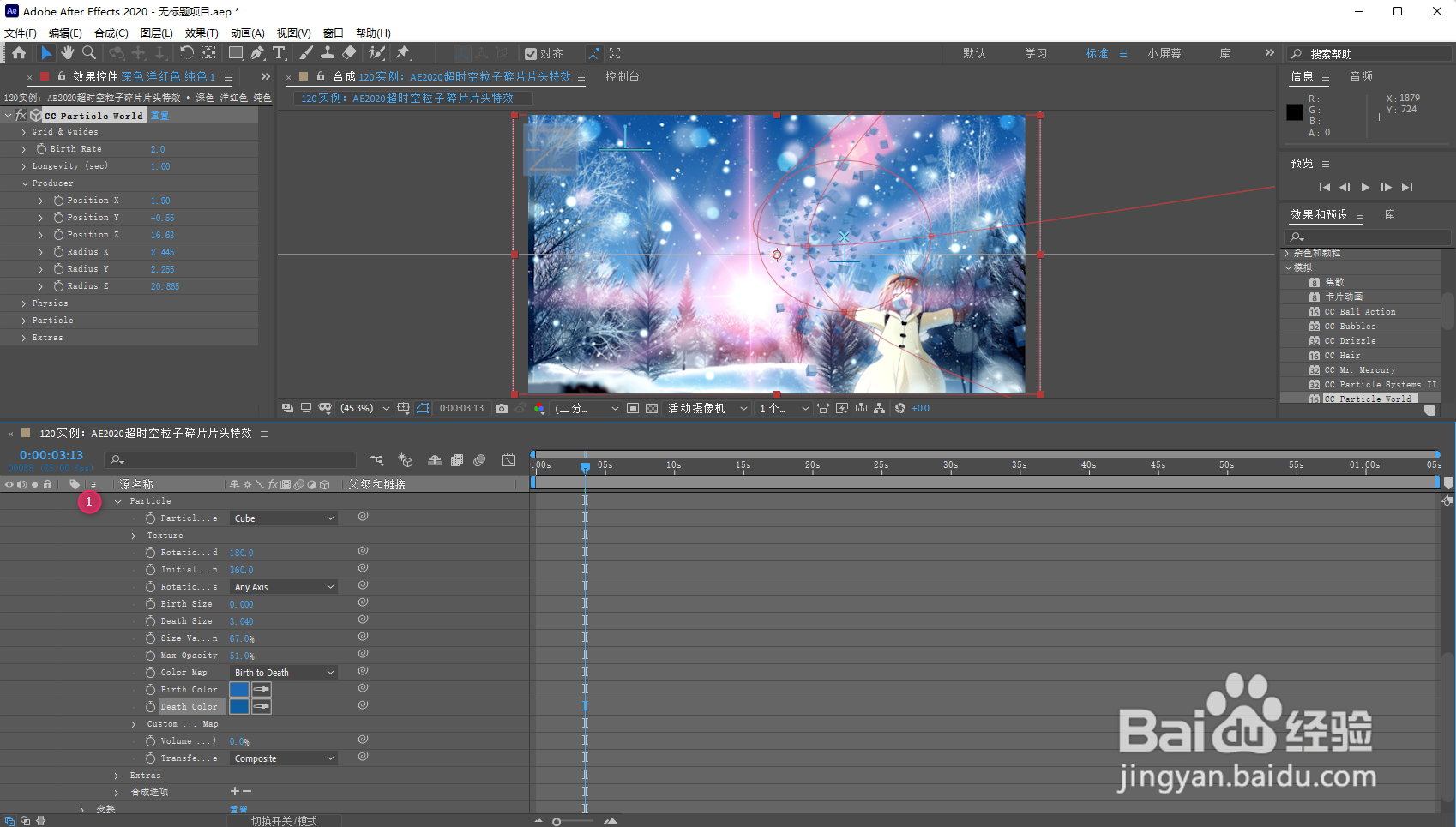Switch to the 学习 workspace
1456x827 pixels.
[1036, 53]
